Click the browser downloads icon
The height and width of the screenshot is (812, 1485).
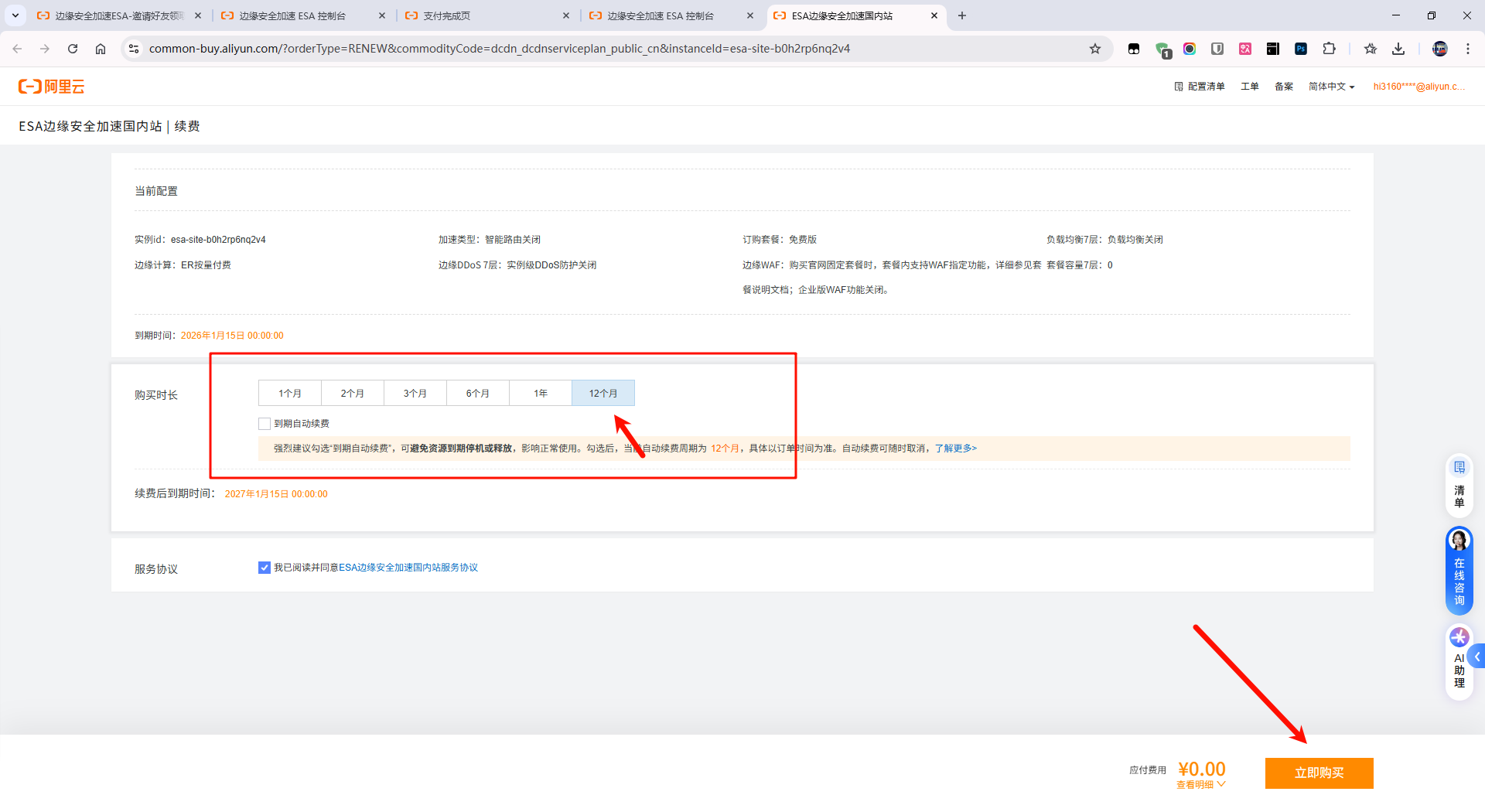[1398, 49]
